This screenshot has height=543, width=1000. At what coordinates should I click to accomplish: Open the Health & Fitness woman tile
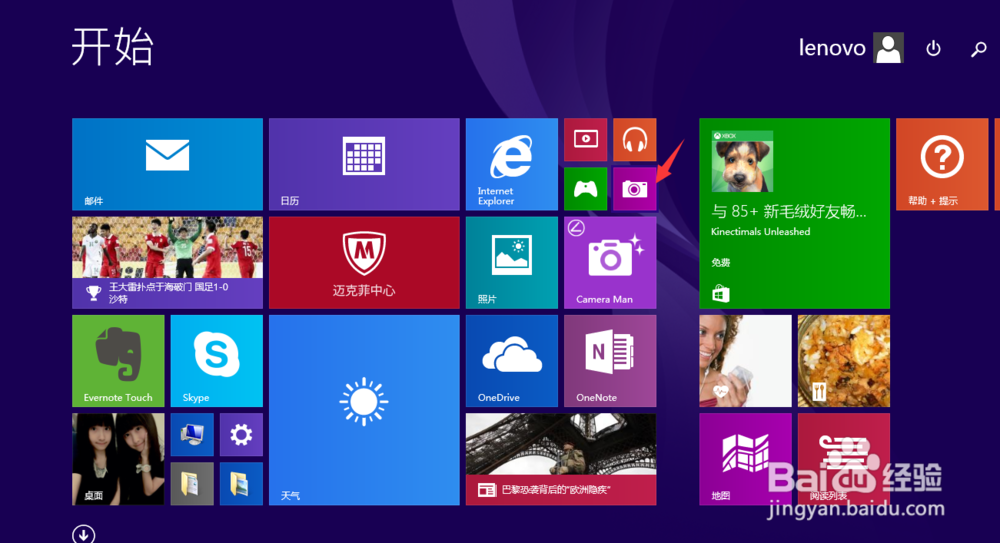pos(745,361)
